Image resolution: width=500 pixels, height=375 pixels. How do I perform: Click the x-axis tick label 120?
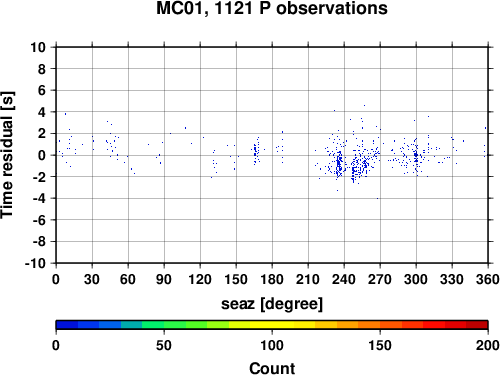(200, 279)
